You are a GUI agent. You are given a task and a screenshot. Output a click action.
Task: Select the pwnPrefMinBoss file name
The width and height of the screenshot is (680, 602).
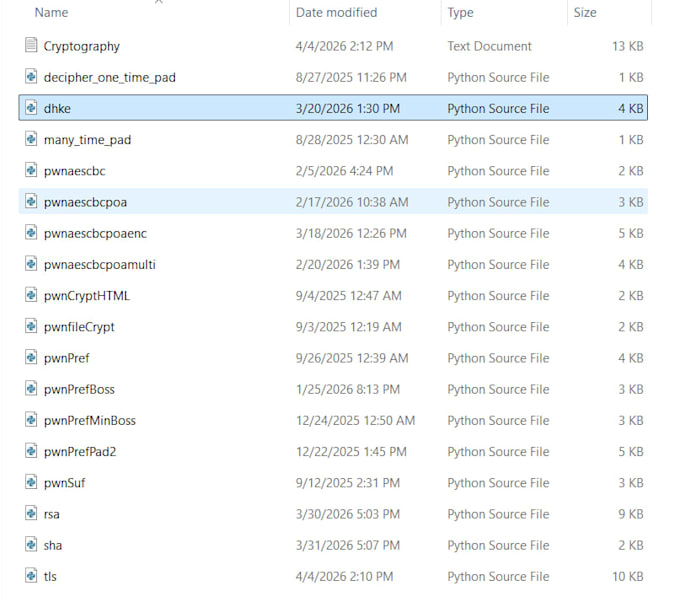[90, 421]
